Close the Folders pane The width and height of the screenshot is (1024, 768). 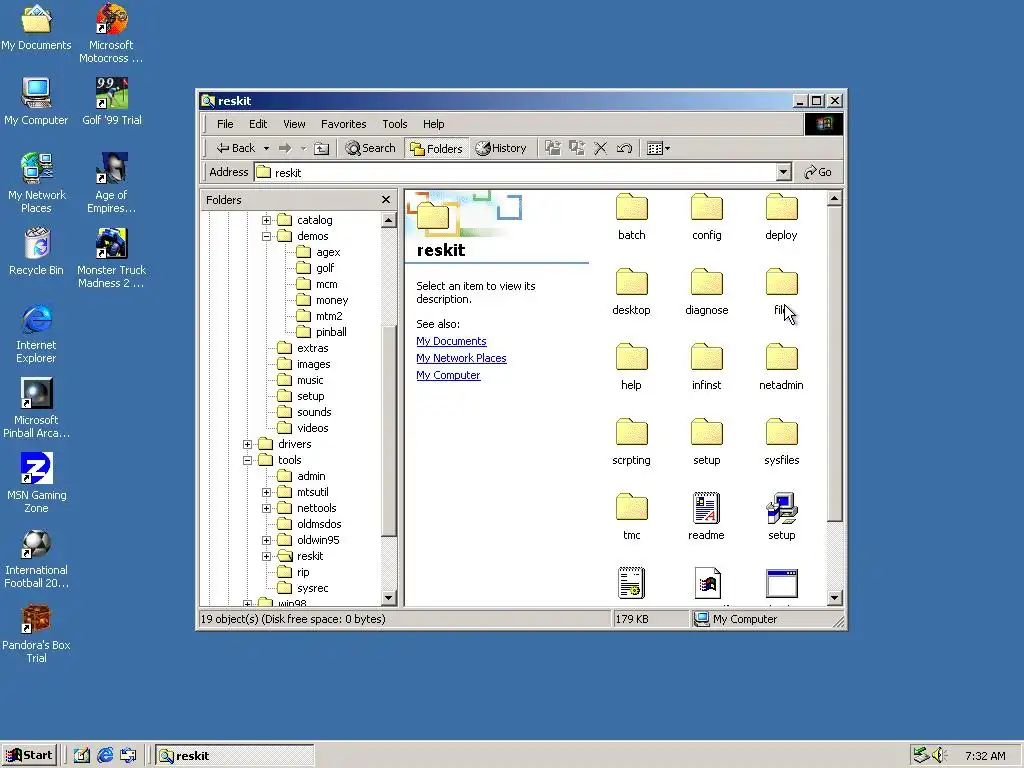pyautogui.click(x=386, y=200)
